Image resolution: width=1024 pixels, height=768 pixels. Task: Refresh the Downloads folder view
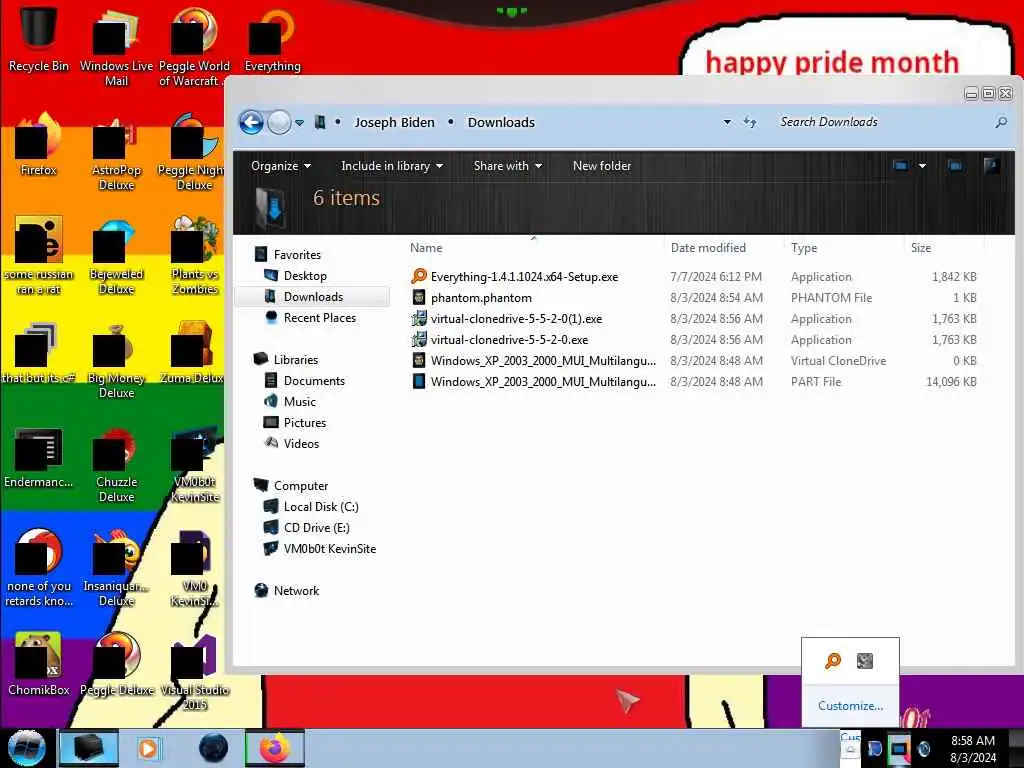(x=750, y=122)
